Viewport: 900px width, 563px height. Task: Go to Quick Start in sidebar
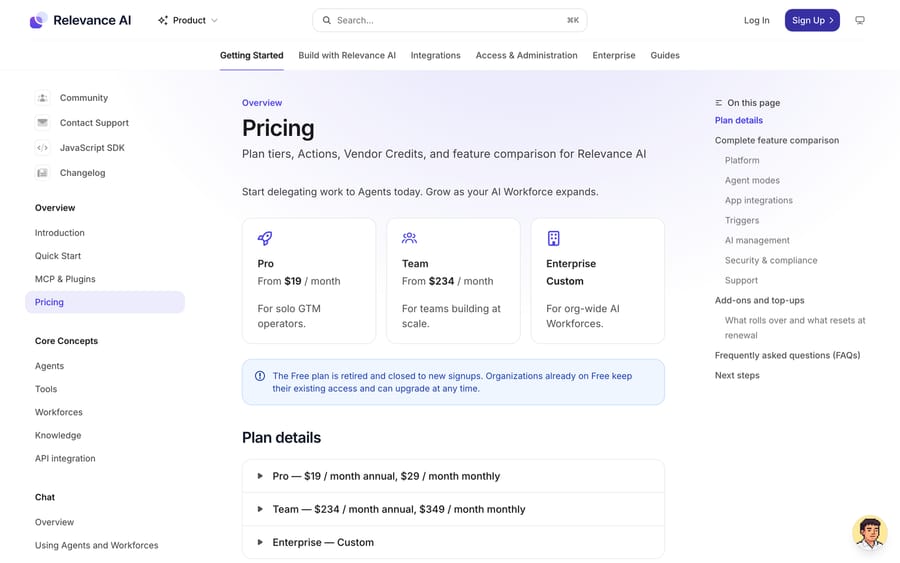[x=58, y=255]
